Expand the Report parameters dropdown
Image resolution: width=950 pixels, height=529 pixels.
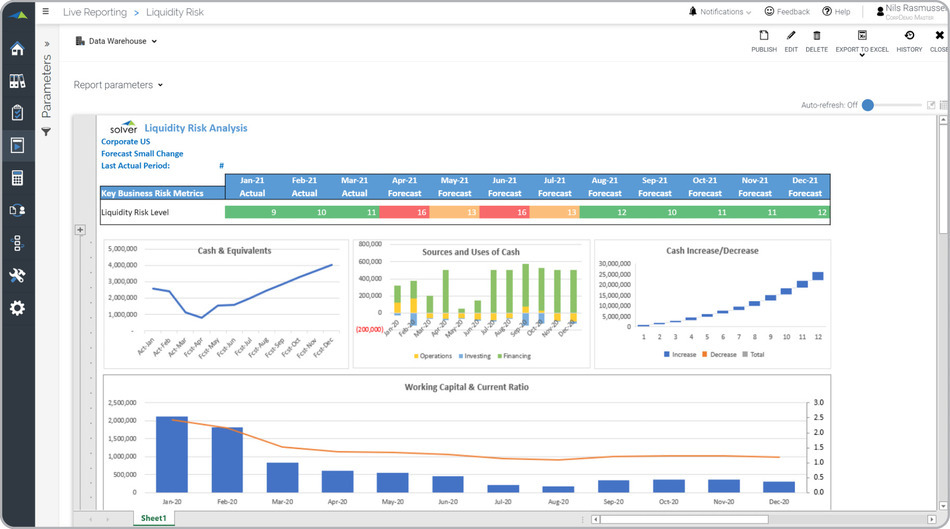pos(118,85)
